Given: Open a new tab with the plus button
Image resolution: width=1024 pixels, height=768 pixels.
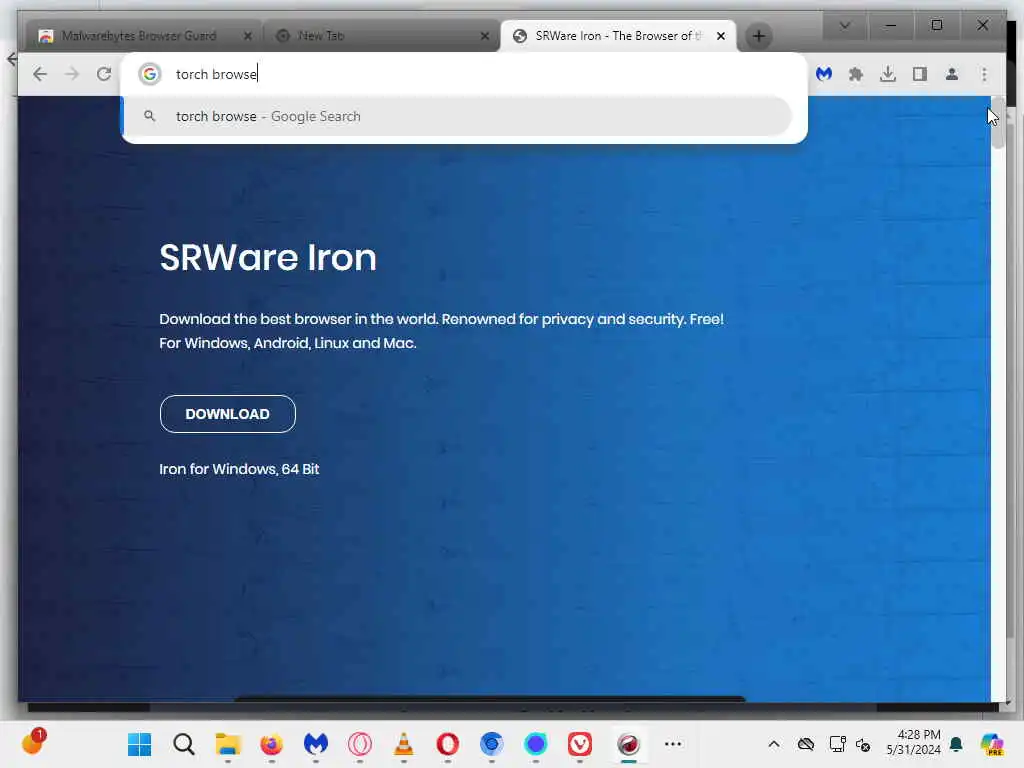Looking at the screenshot, I should pos(758,36).
